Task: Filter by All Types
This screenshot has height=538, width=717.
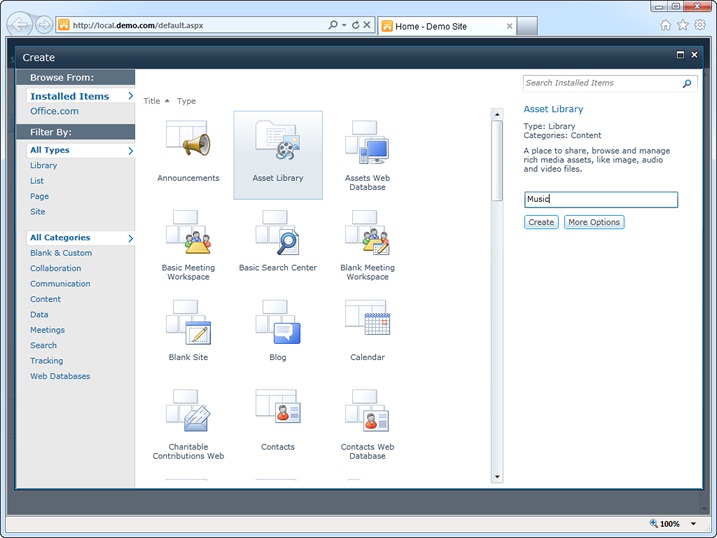Action: [x=81, y=150]
